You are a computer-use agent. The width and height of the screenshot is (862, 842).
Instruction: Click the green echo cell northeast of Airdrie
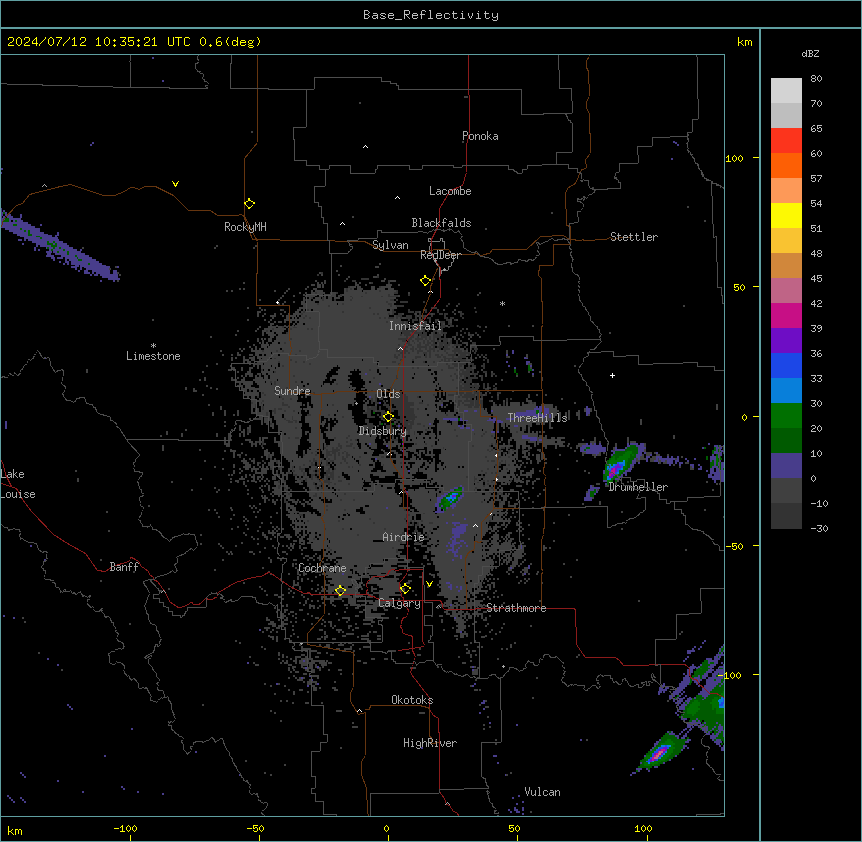coord(450,498)
